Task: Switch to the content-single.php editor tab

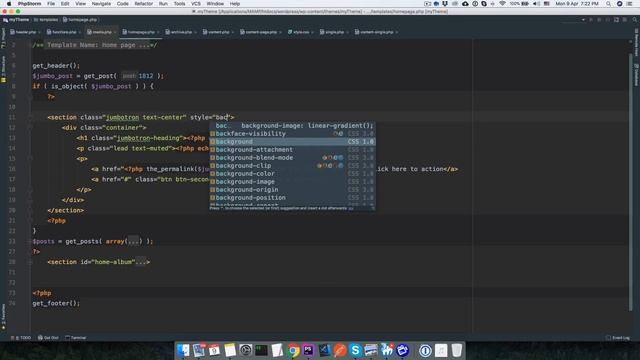Action: click(x=376, y=32)
